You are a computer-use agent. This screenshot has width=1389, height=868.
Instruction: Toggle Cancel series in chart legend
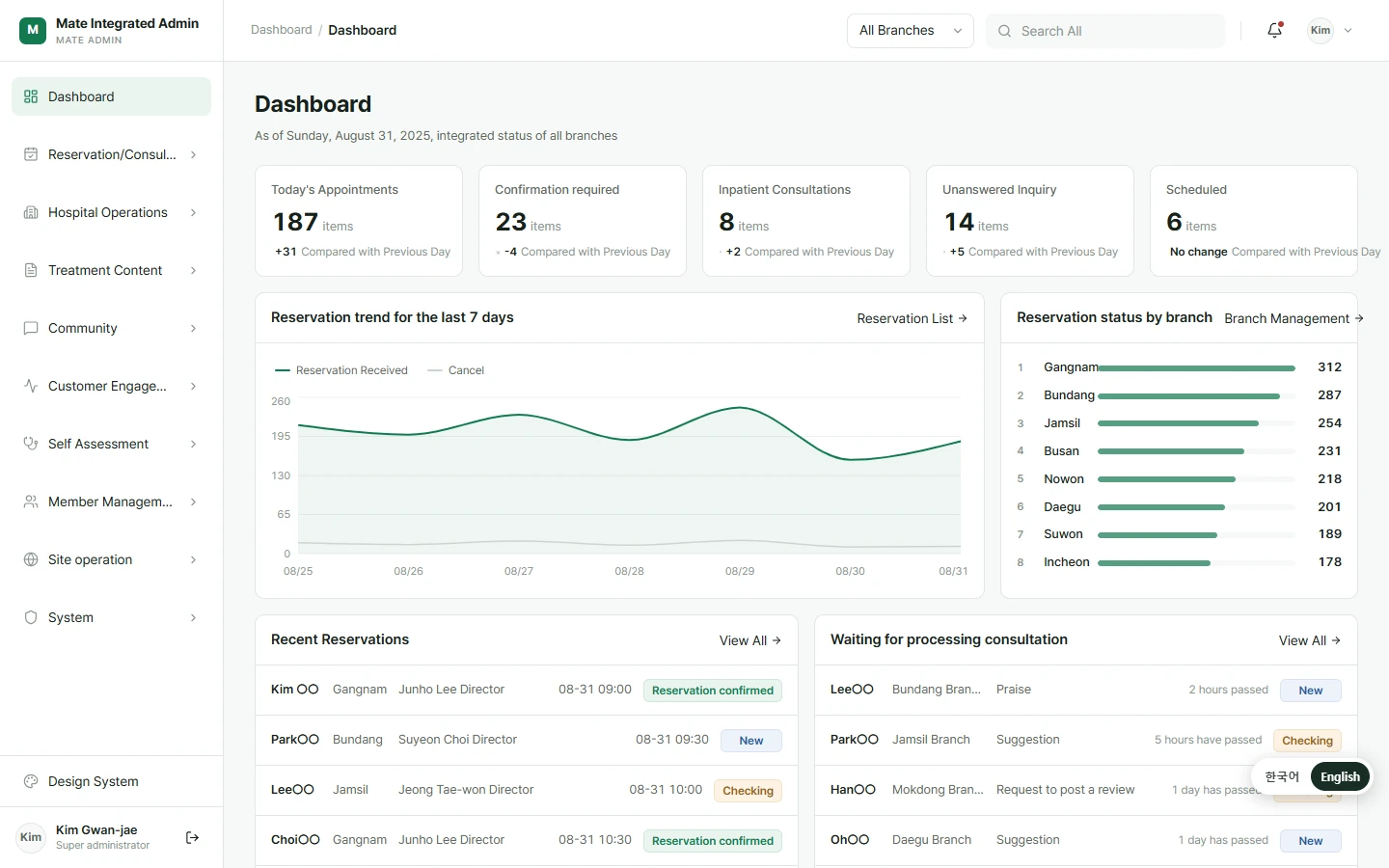[456, 370]
